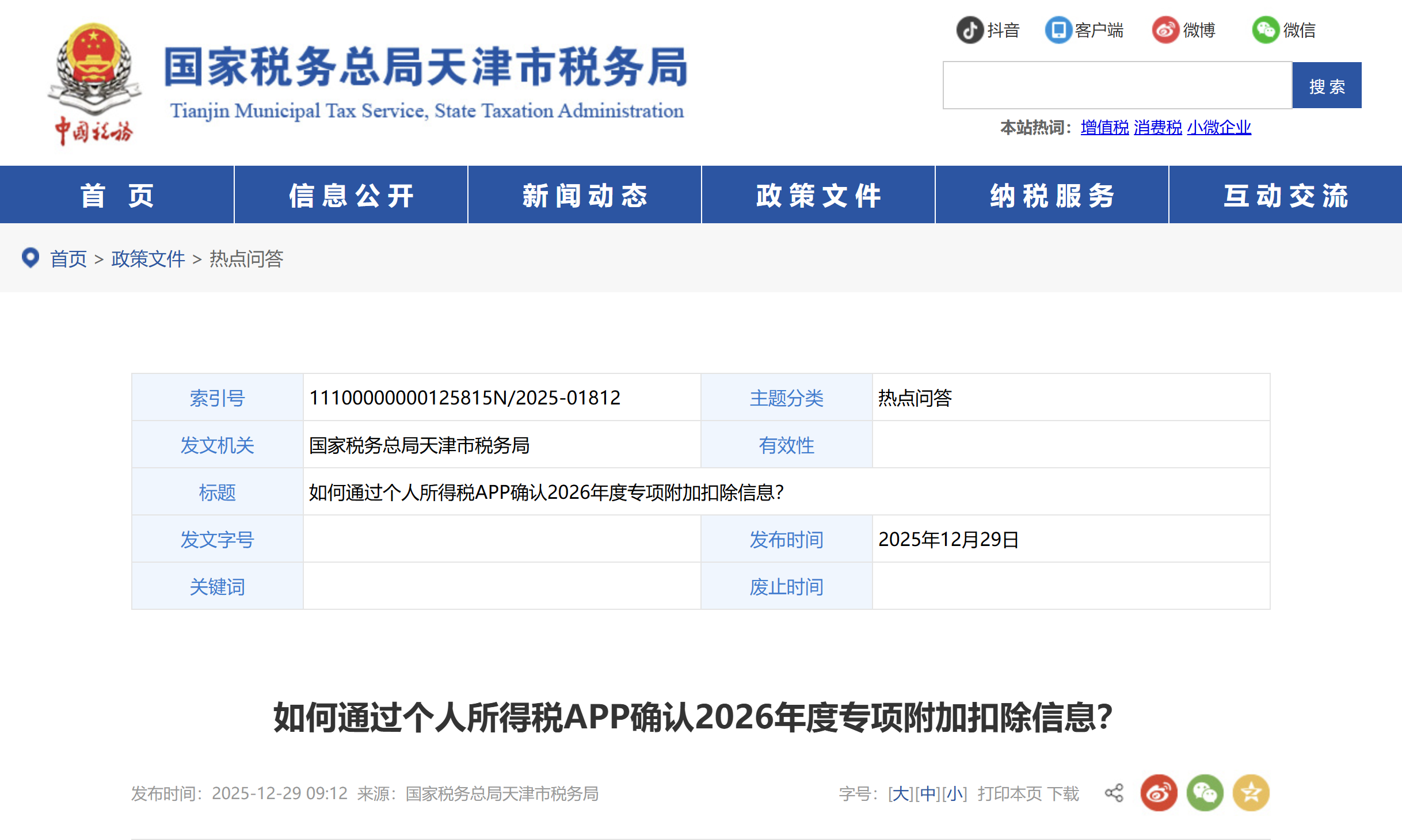Click the share network icon near page bottom
The image size is (1402, 840).
coord(1114,792)
